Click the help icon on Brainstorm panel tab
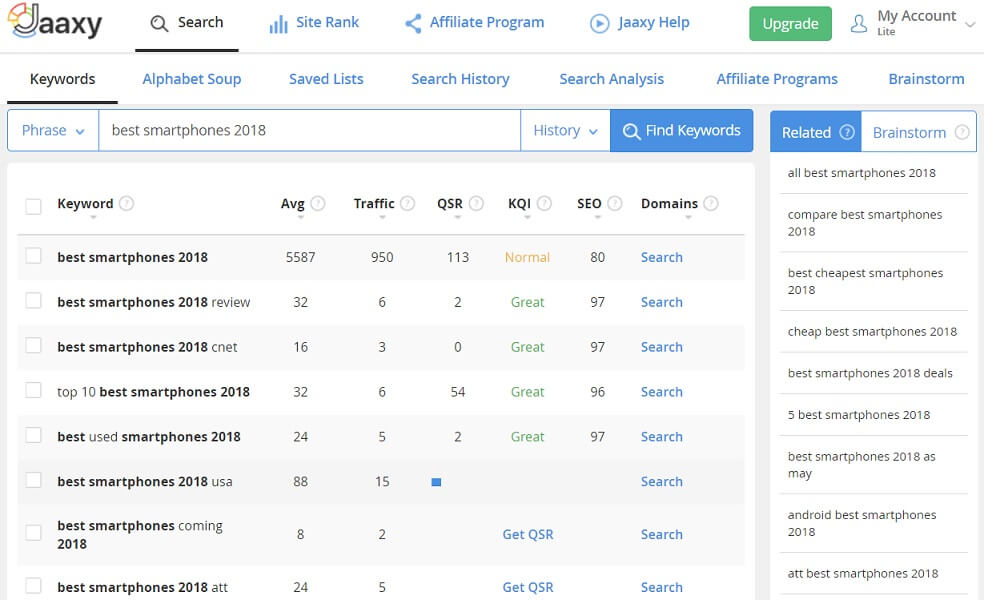The height and width of the screenshot is (600, 984). pyautogui.click(x=962, y=132)
